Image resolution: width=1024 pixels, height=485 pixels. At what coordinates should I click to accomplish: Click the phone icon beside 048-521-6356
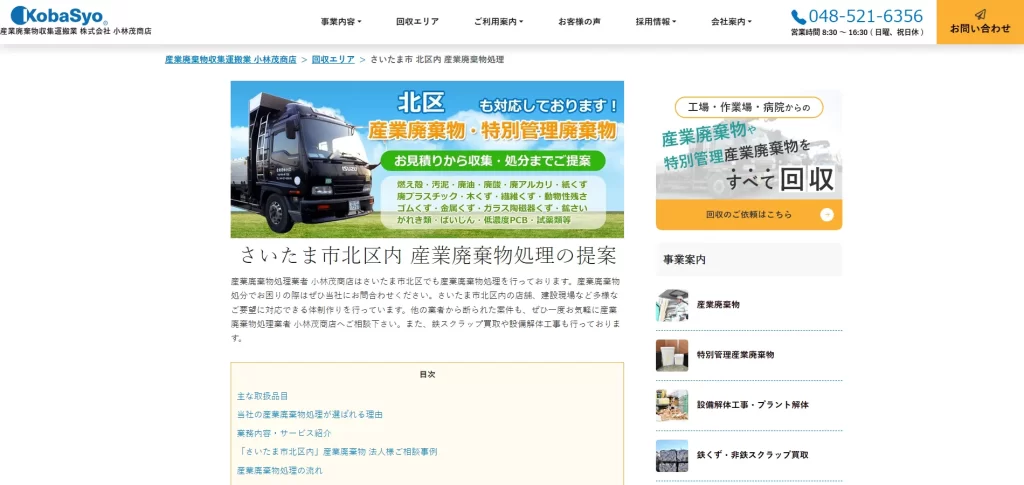coord(798,17)
